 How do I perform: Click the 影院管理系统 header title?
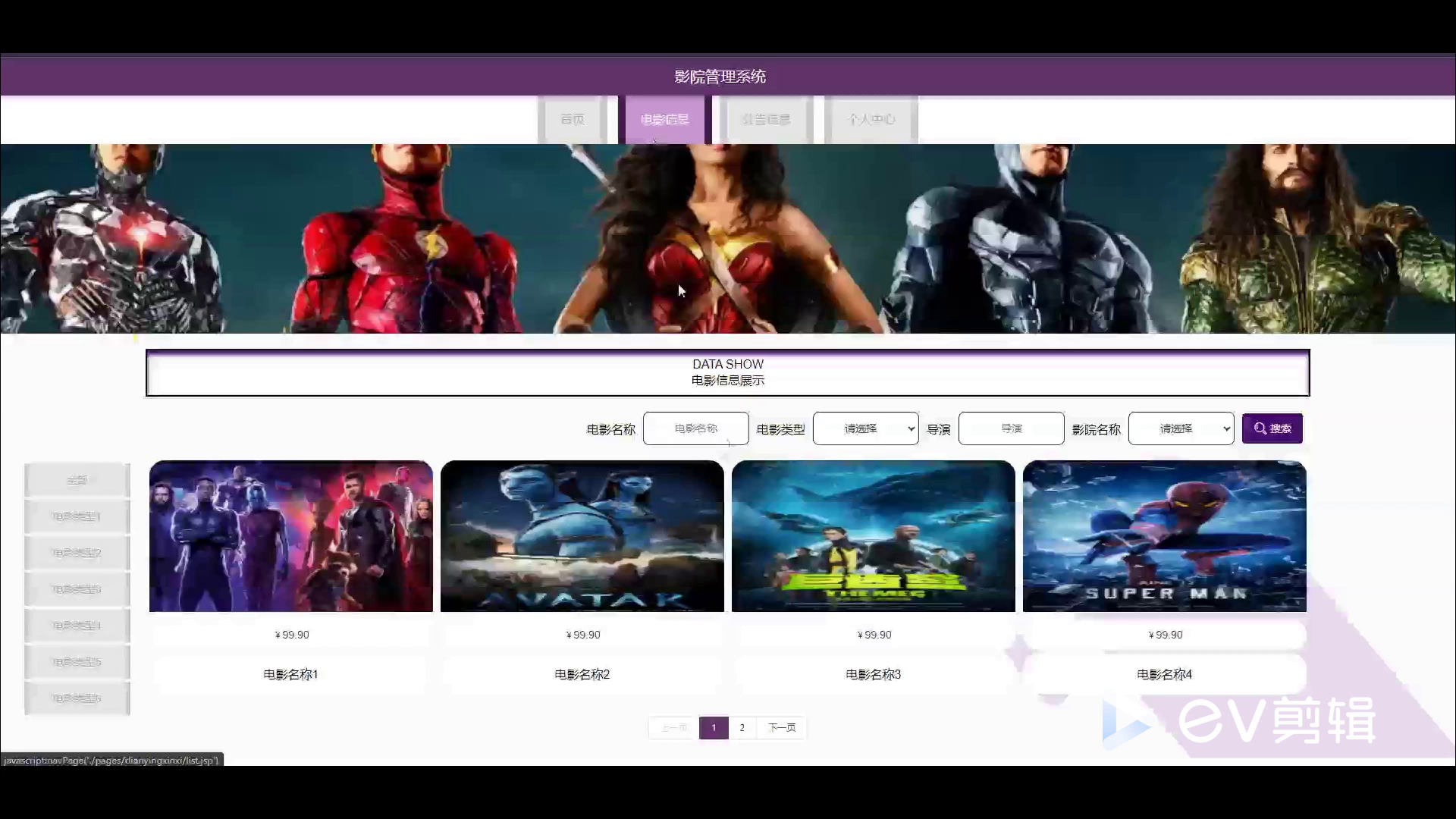click(x=720, y=77)
